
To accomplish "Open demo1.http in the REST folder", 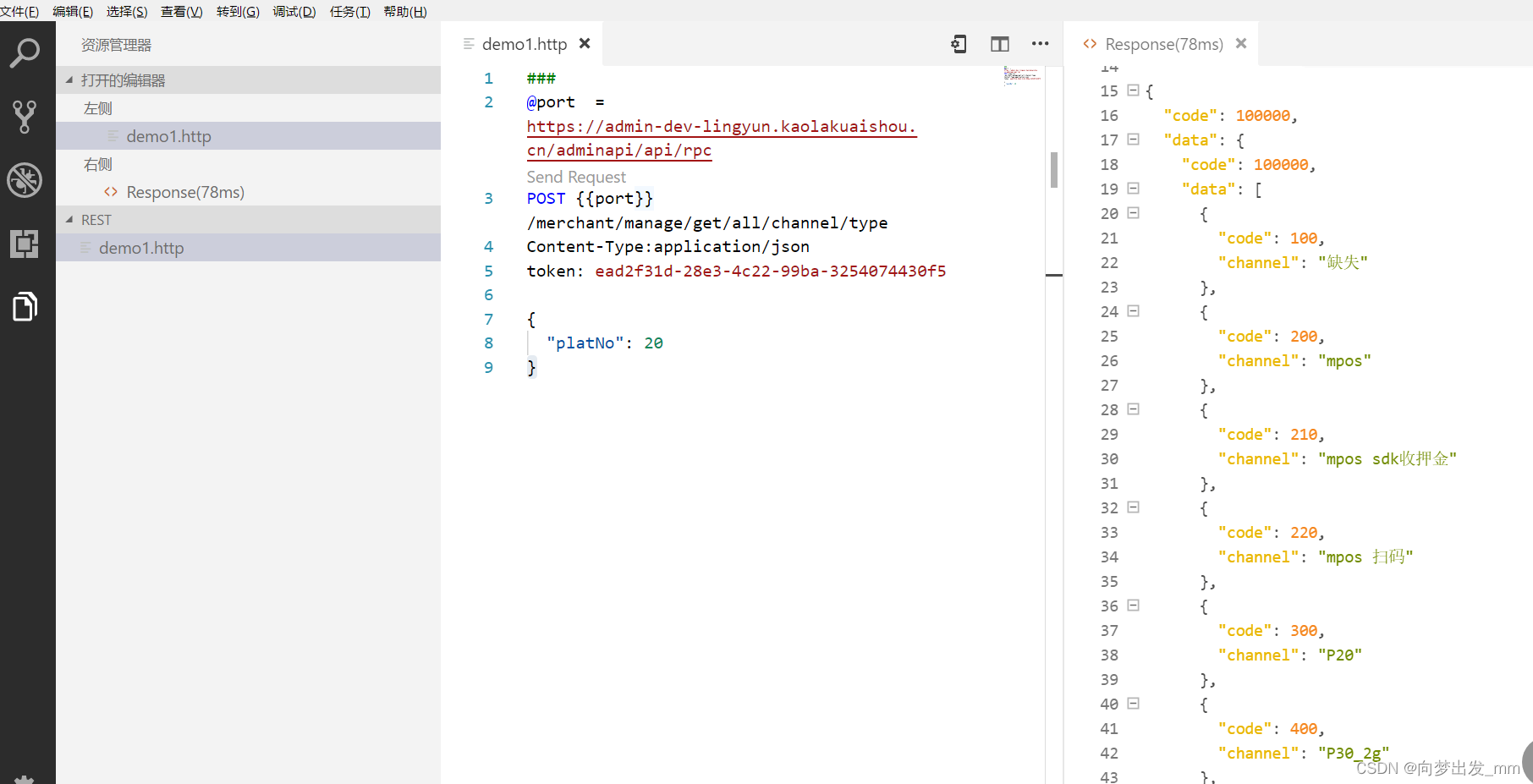I will coord(249,248).
